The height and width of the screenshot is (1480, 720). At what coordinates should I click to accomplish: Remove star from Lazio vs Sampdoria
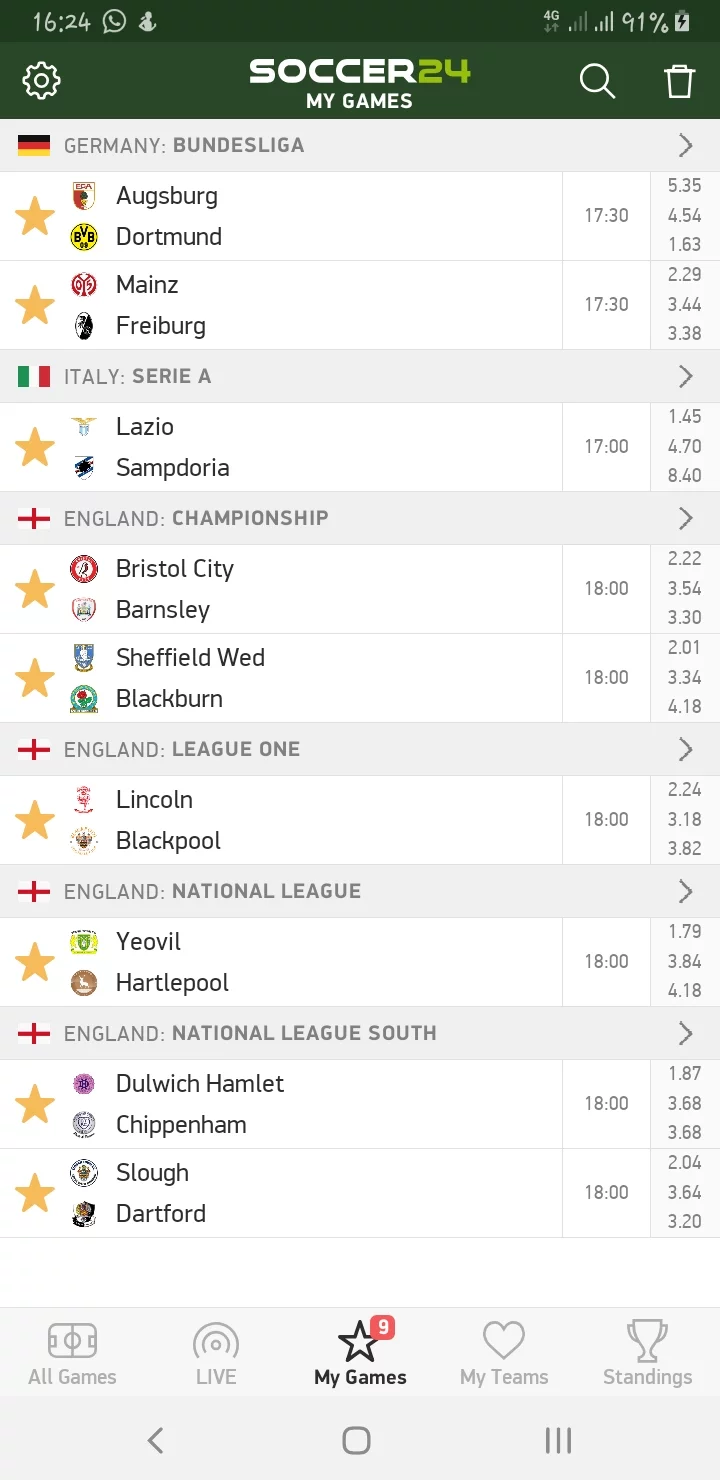point(35,447)
